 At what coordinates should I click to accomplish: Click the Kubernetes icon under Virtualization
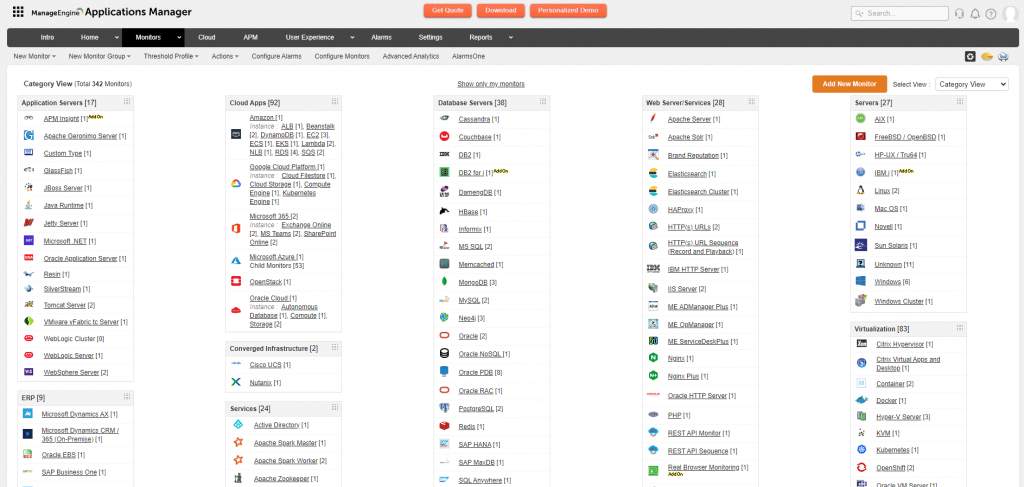(x=861, y=449)
